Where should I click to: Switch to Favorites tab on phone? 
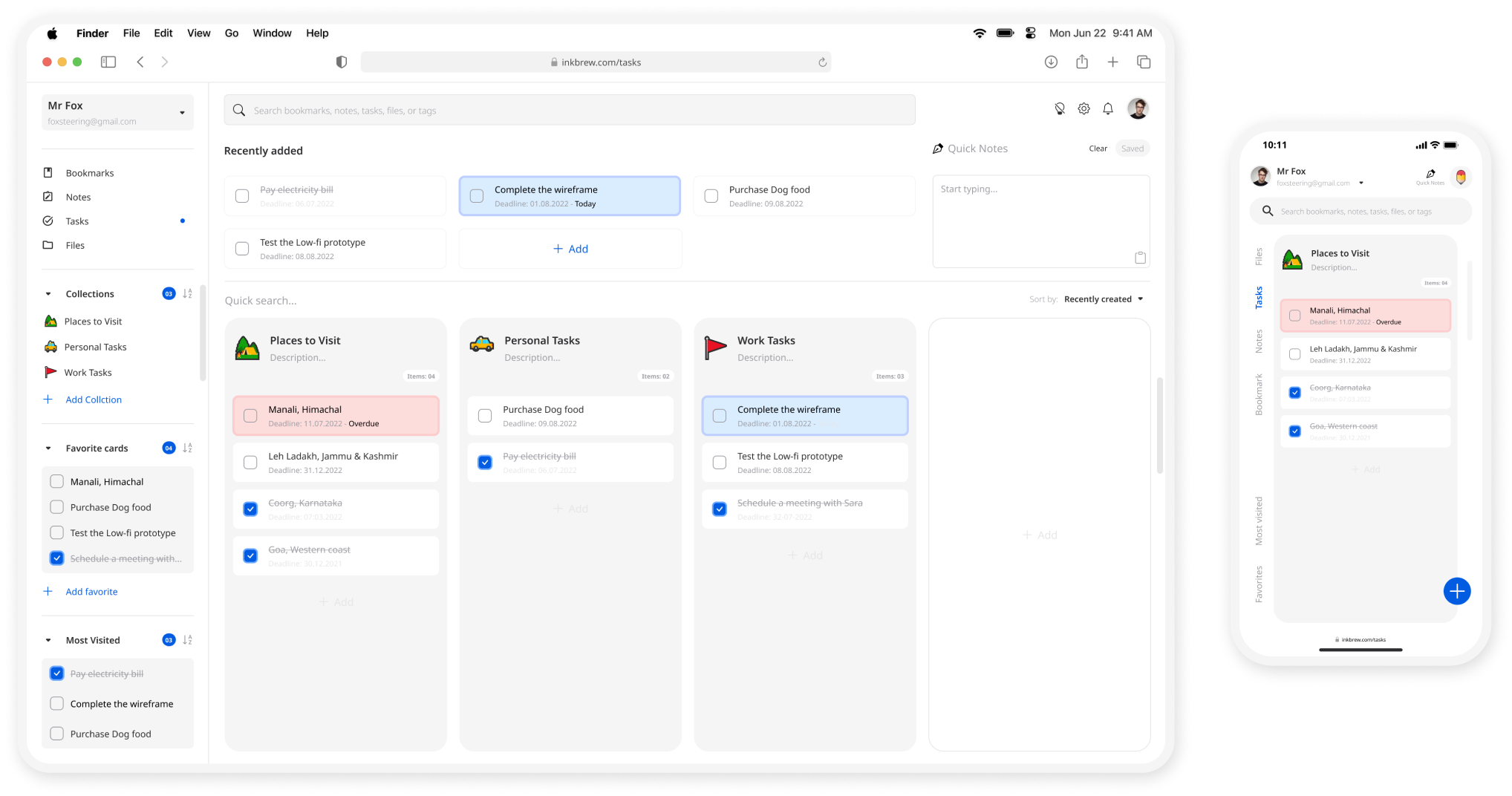click(x=1259, y=584)
